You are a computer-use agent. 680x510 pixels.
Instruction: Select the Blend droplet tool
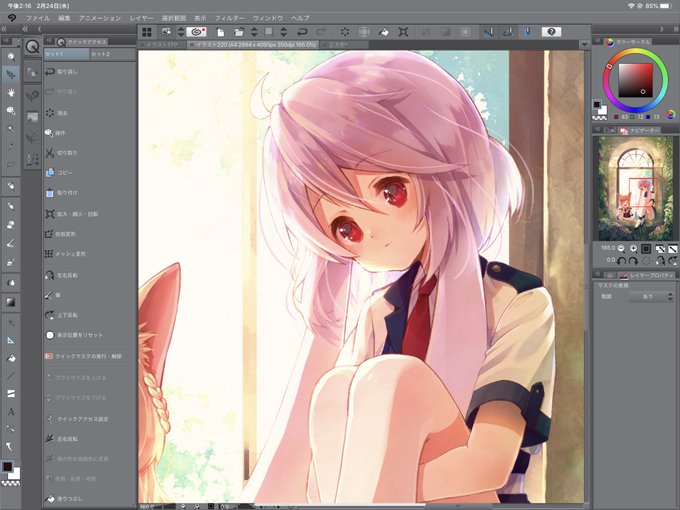click(x=11, y=283)
